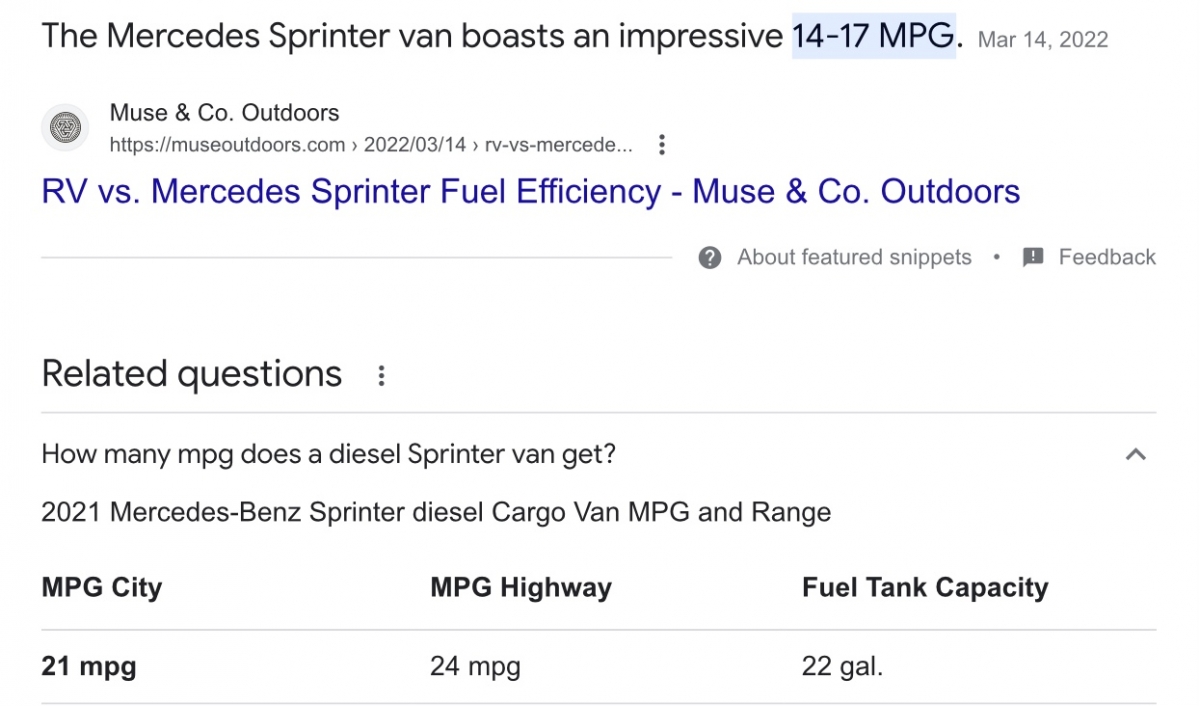Click the 'Mar 14, 2022' date
Screen dimensions: 1200x706
click(x=1043, y=40)
